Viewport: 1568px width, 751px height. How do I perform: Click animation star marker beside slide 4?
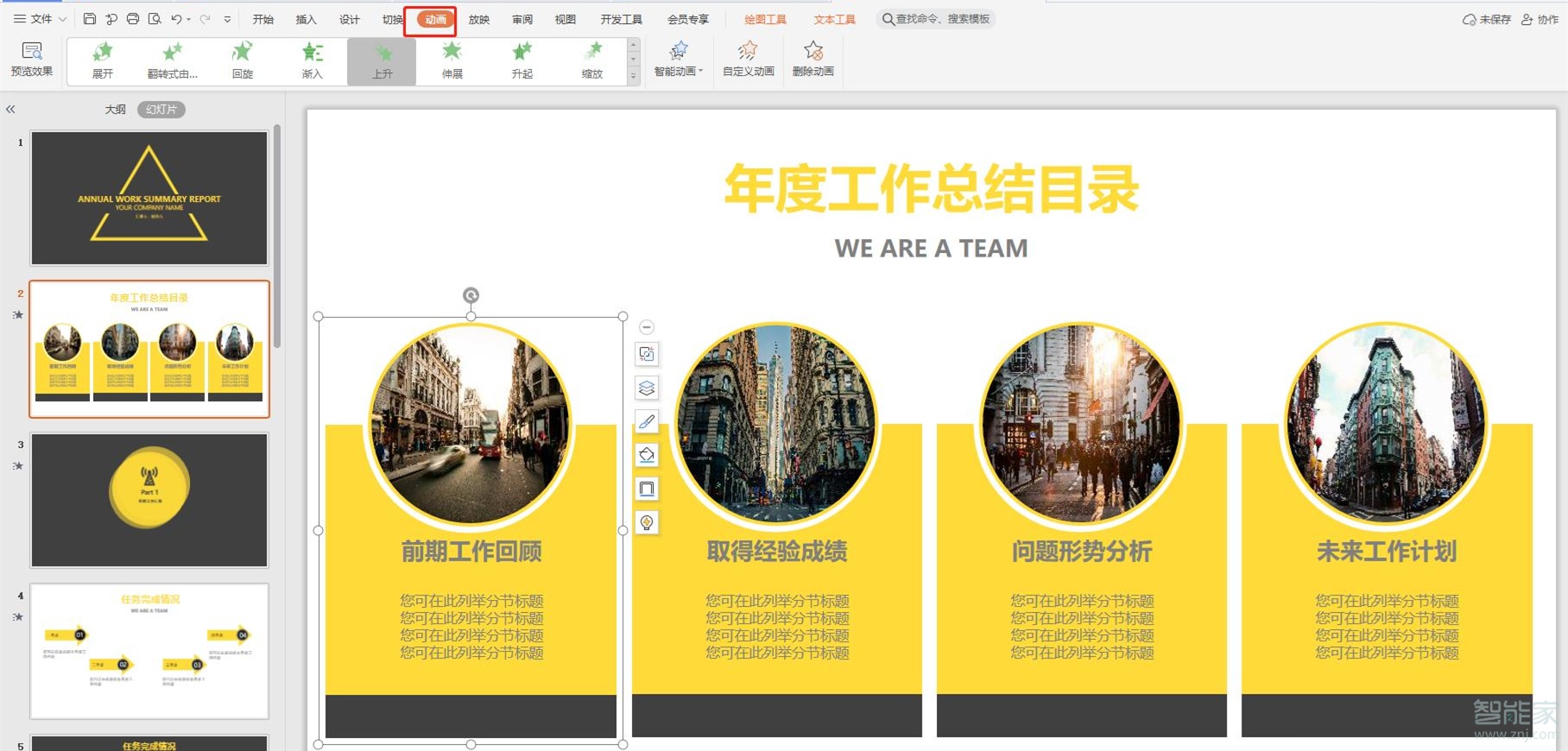pos(18,617)
